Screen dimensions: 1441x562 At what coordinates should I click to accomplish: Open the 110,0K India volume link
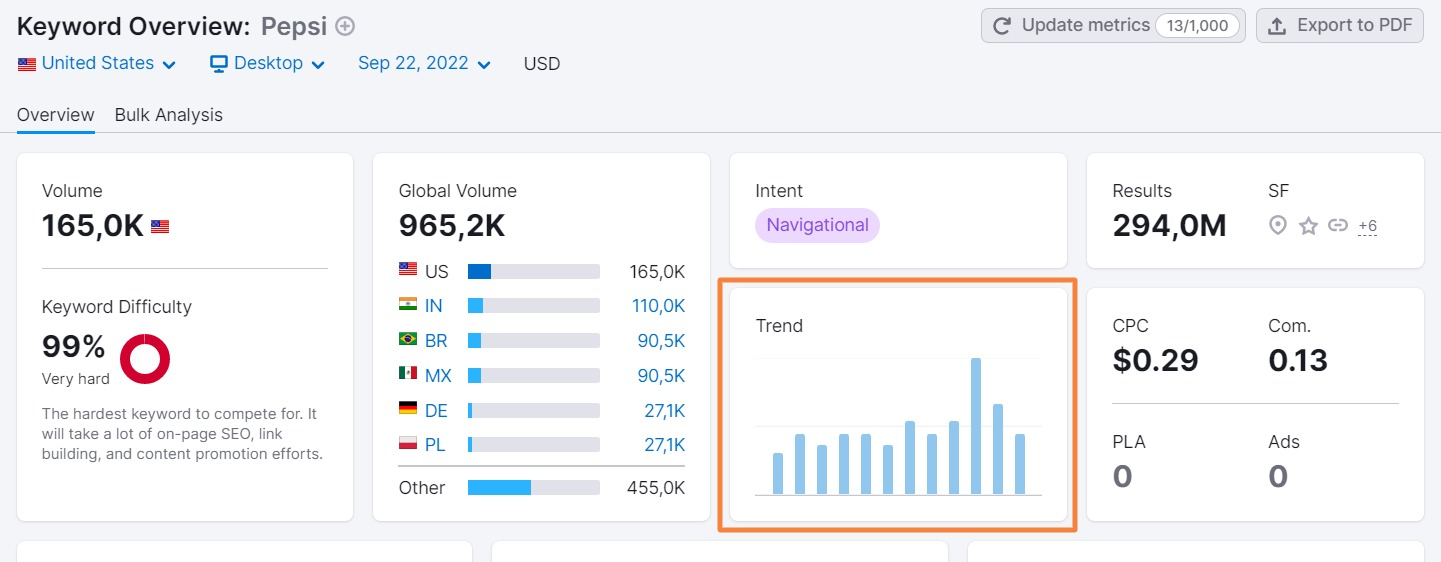click(x=658, y=306)
